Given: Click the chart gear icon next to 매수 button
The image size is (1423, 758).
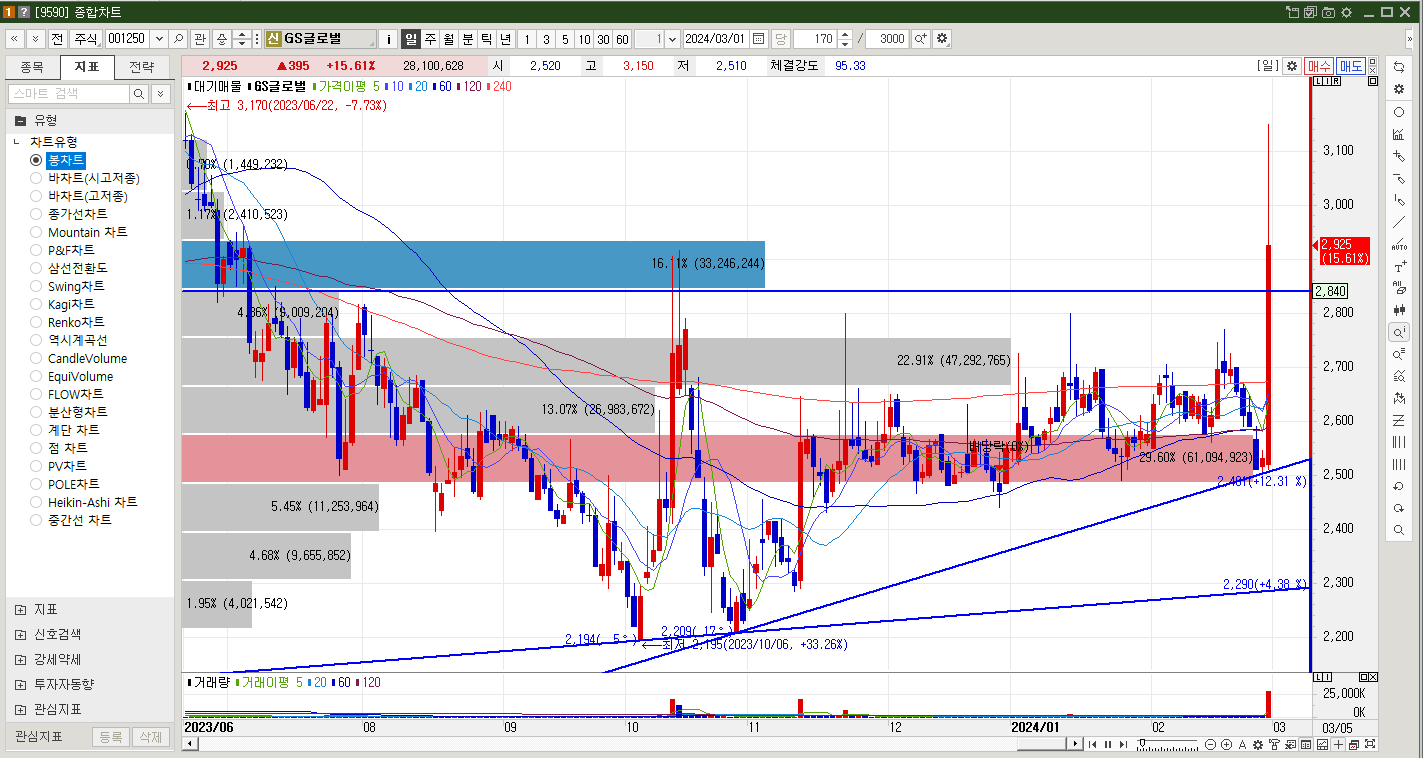Looking at the screenshot, I should click(x=1292, y=65).
